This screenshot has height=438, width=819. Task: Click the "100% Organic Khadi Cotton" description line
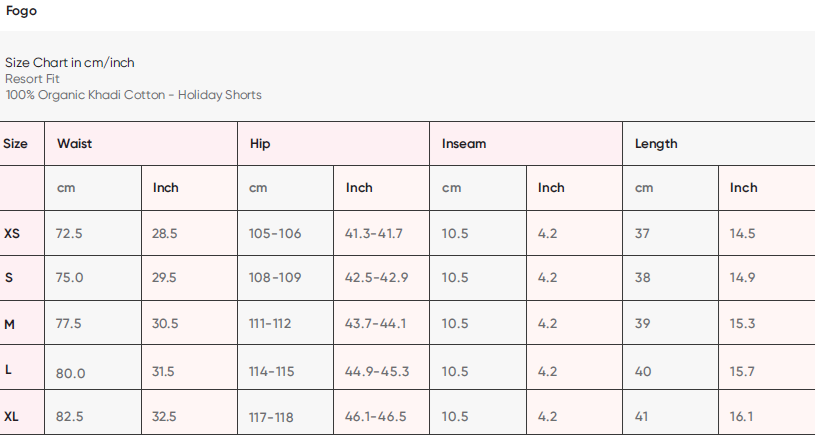133,95
